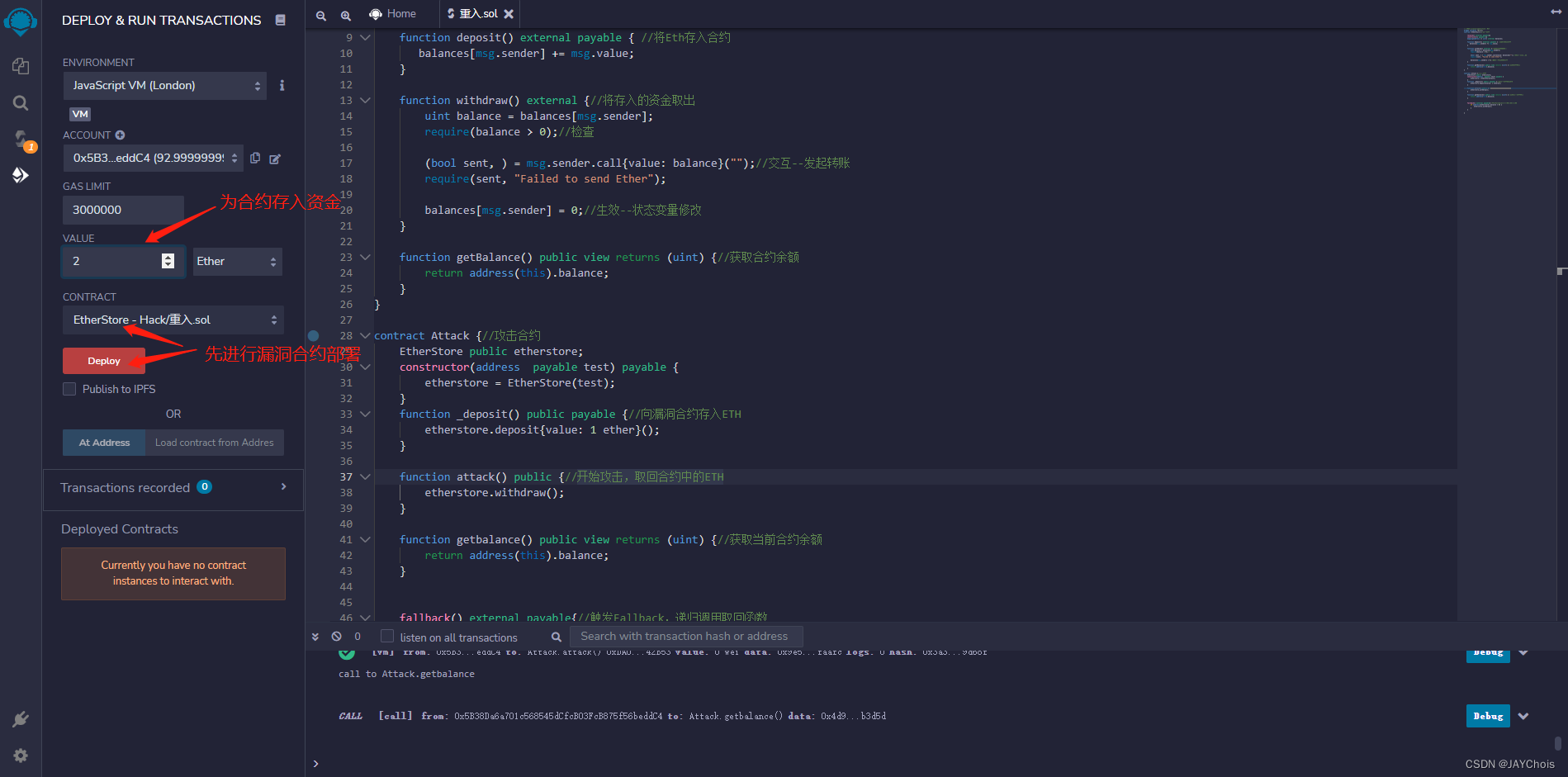
Task: Zoom out the editor text
Action: click(x=321, y=15)
